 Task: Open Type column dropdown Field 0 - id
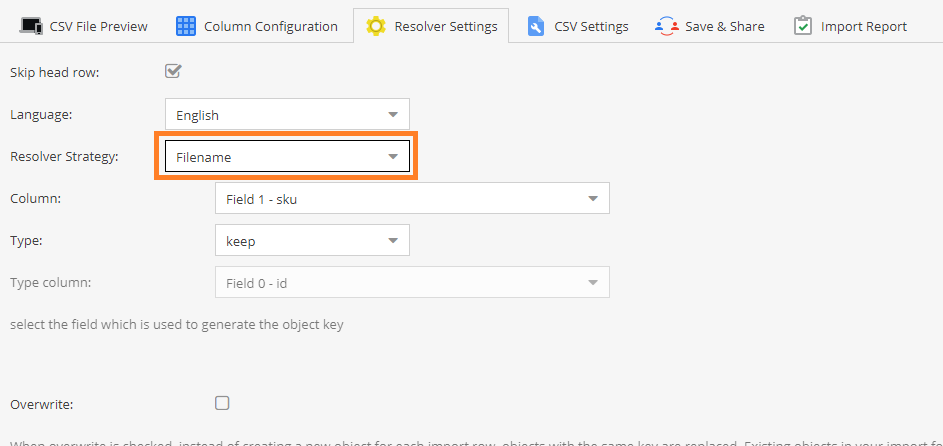(413, 283)
